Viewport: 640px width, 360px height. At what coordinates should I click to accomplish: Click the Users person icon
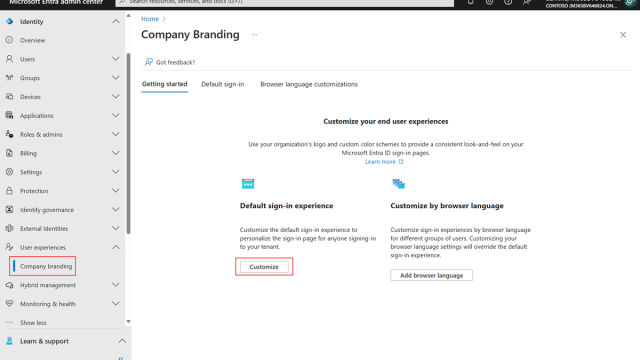click(9, 59)
